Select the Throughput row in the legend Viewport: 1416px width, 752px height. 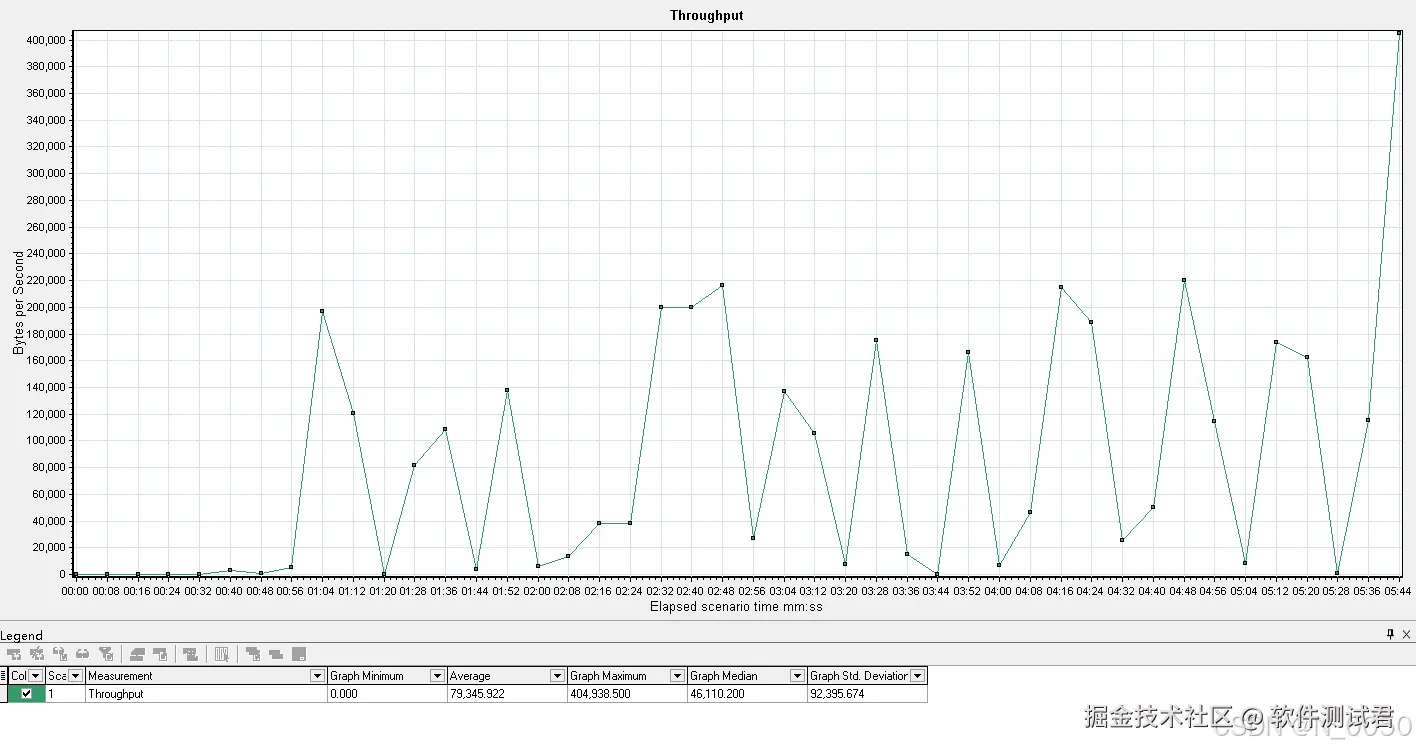tap(468, 693)
